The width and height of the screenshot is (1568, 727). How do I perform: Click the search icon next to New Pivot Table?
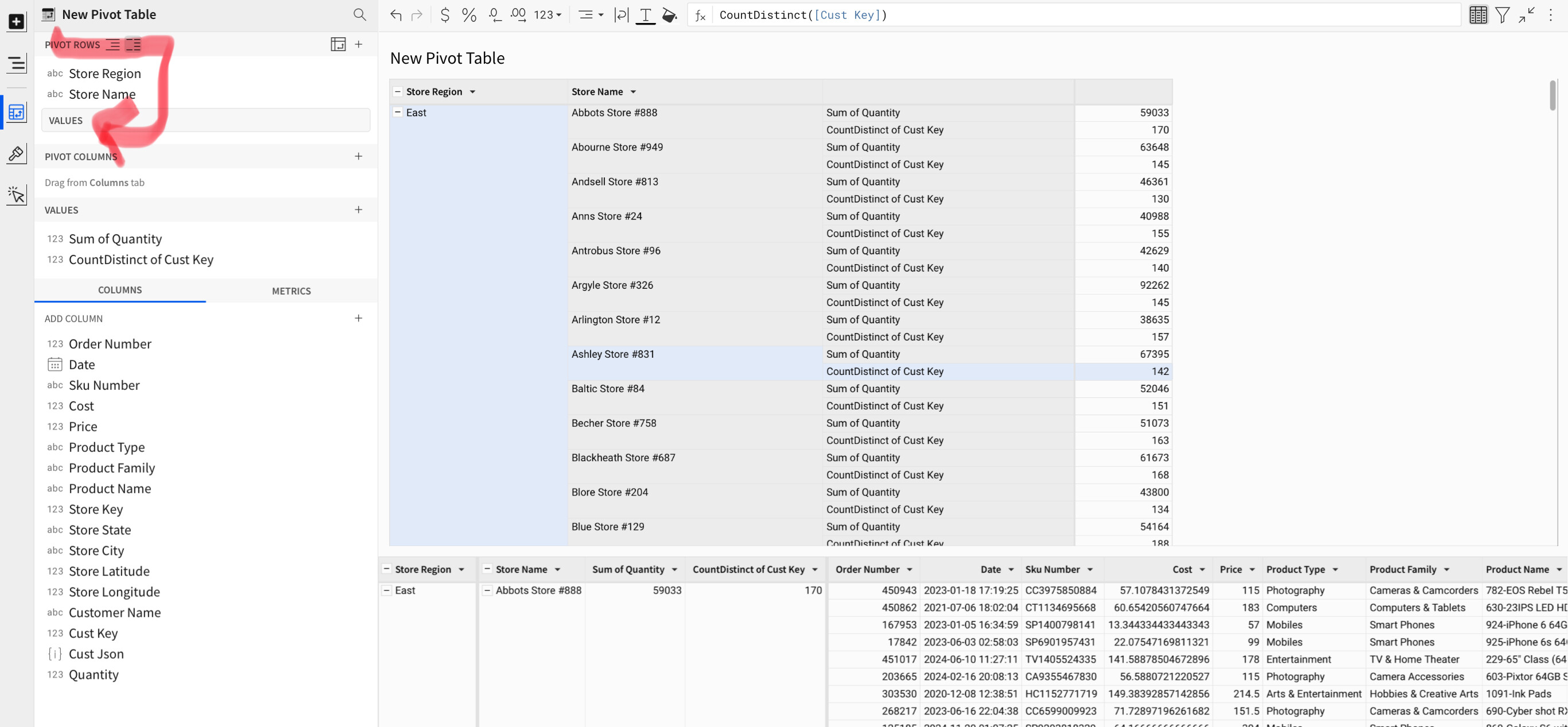pyautogui.click(x=360, y=14)
